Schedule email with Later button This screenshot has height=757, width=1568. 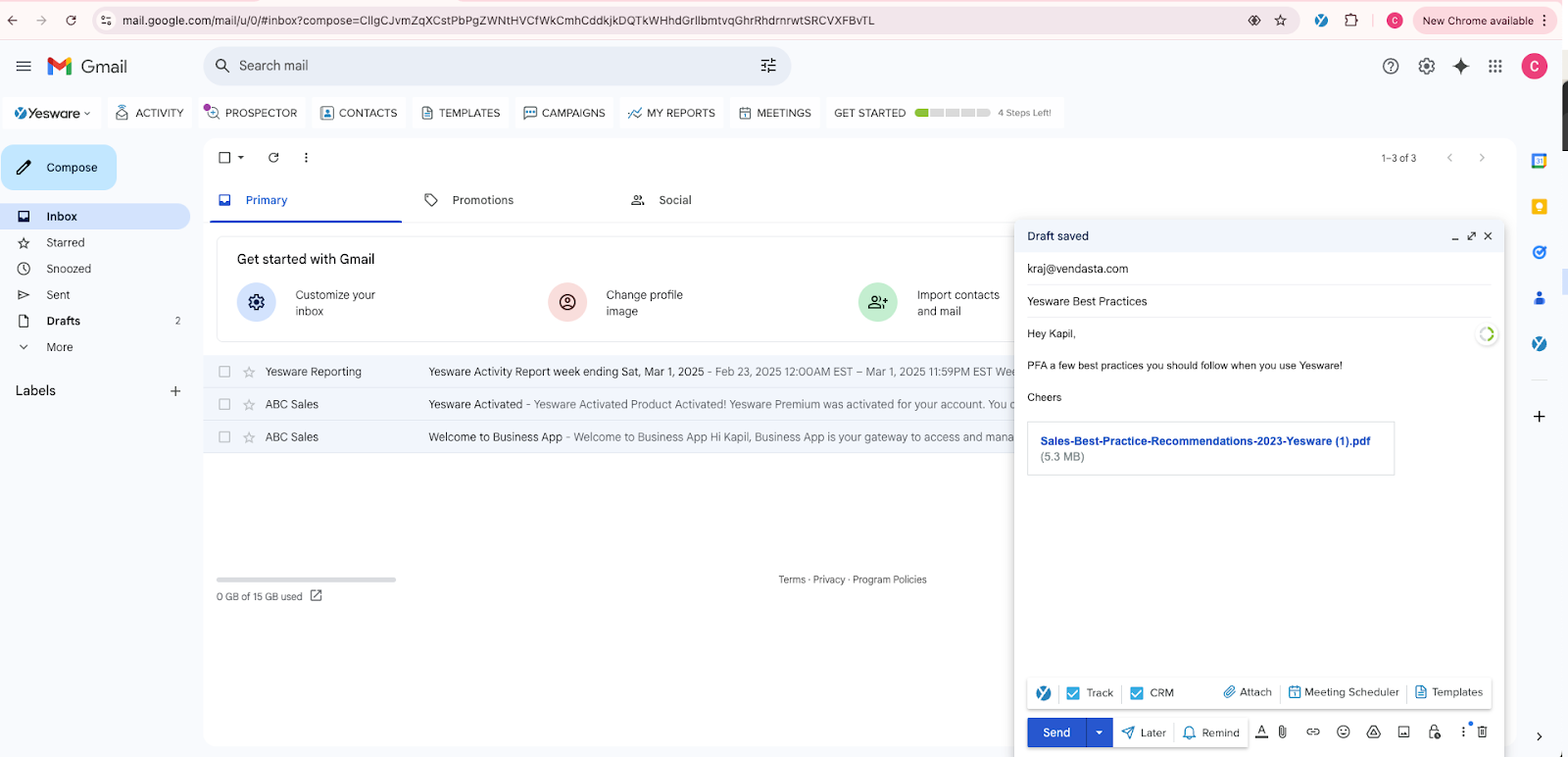[x=1144, y=732]
